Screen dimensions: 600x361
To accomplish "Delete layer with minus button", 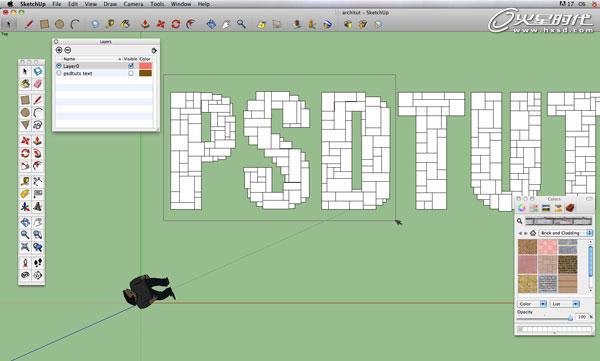I will [x=68, y=50].
